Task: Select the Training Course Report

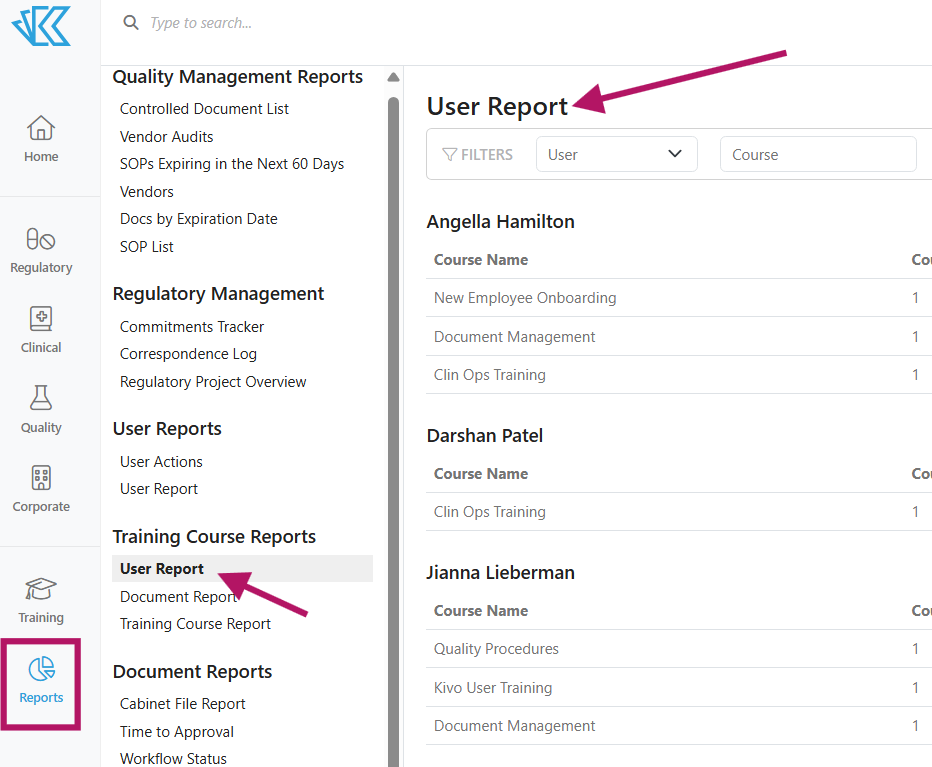Action: 194,623
